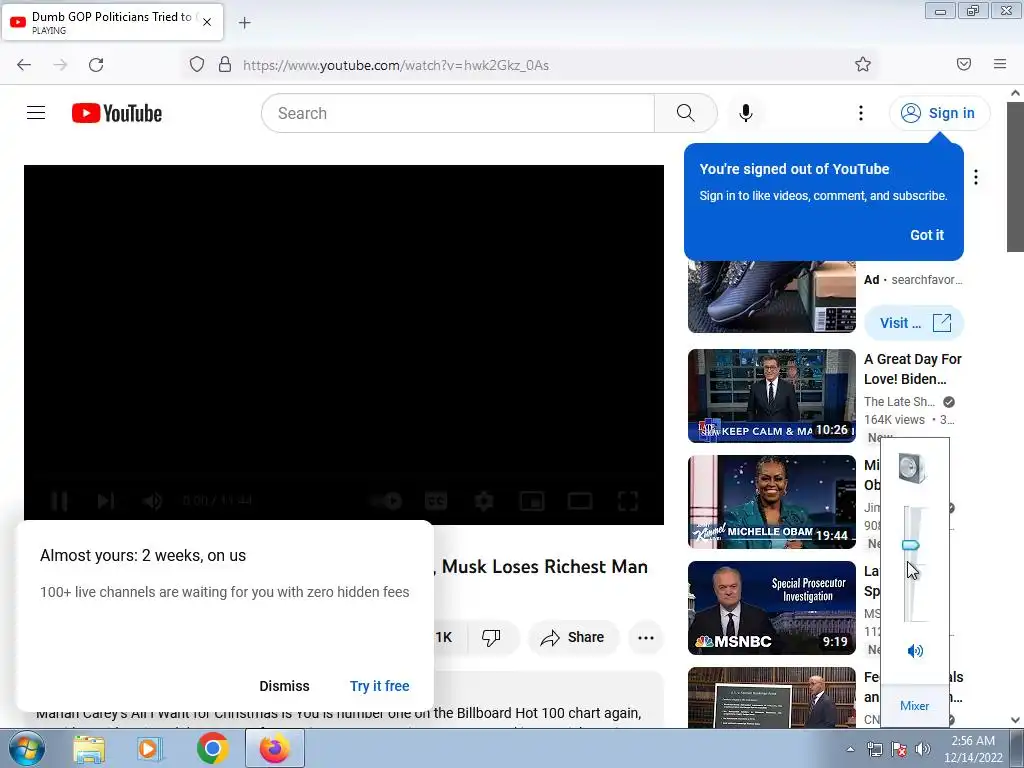Click Try it free link

click(379, 686)
